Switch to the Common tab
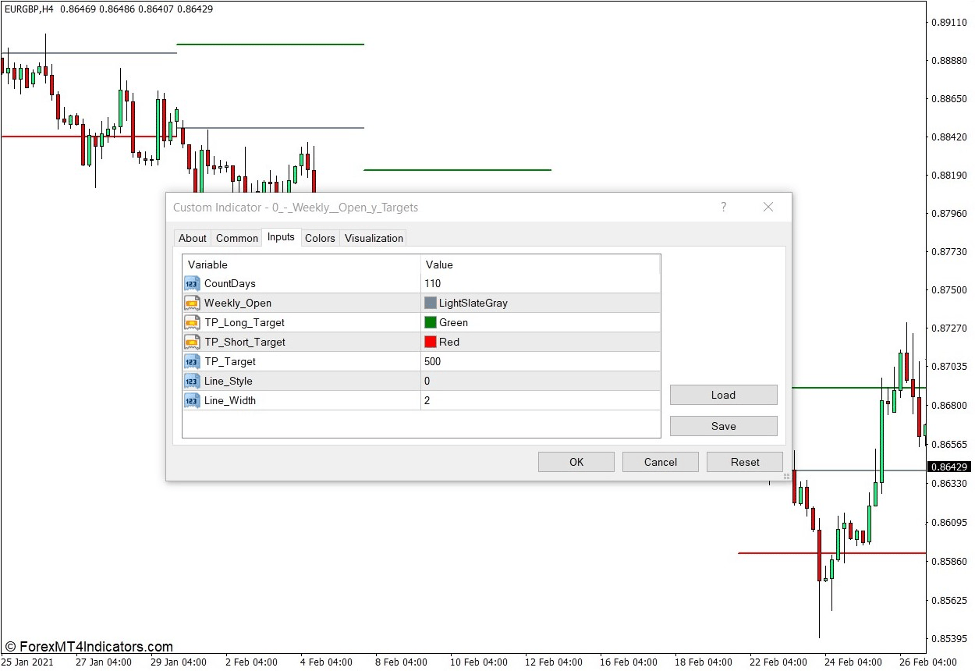 click(237, 238)
